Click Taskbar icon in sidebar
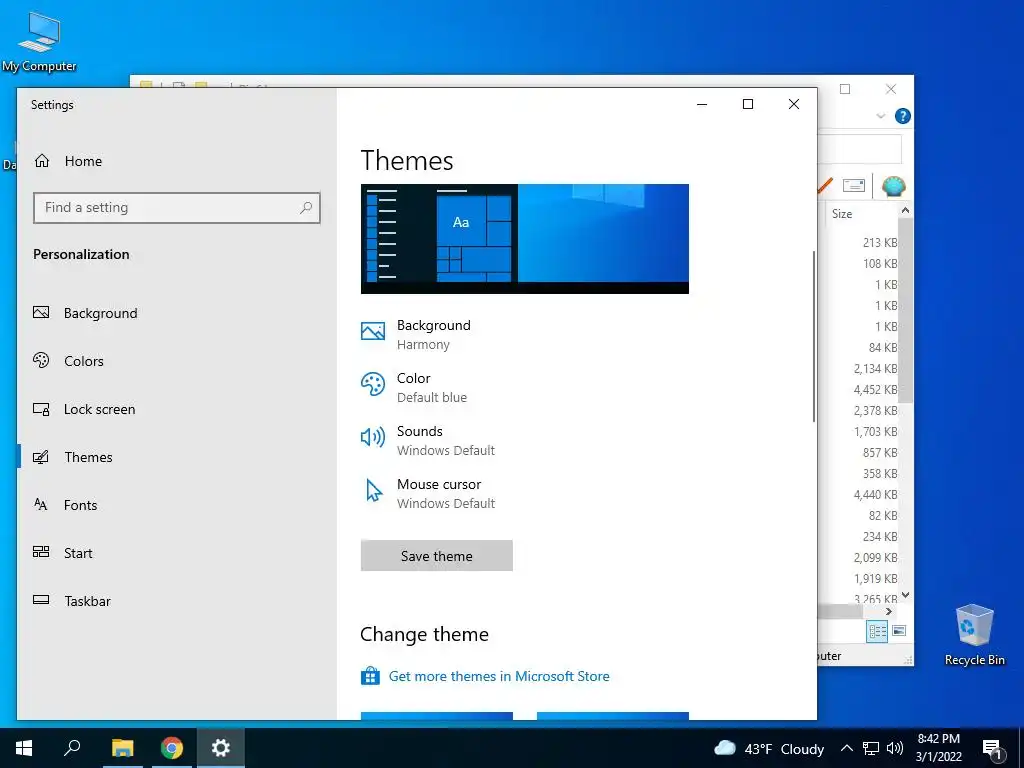 (41, 600)
